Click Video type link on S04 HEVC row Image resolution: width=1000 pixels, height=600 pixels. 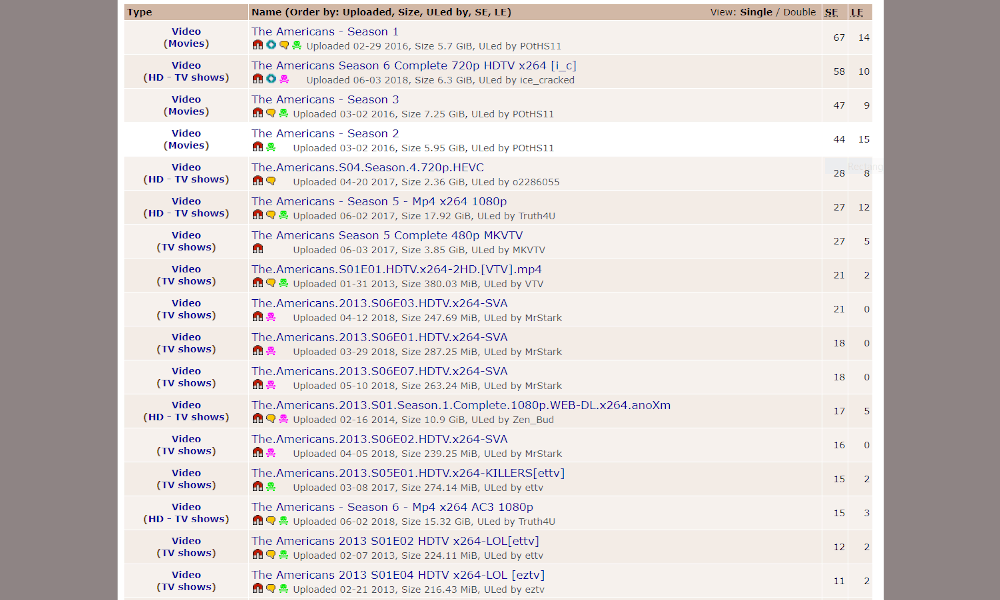(186, 167)
